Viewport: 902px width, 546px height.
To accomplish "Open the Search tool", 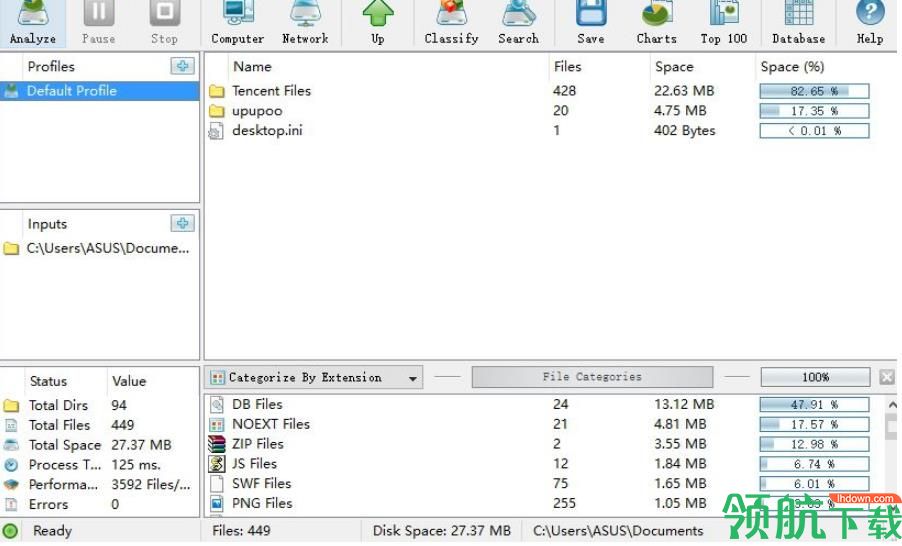I will point(518,23).
